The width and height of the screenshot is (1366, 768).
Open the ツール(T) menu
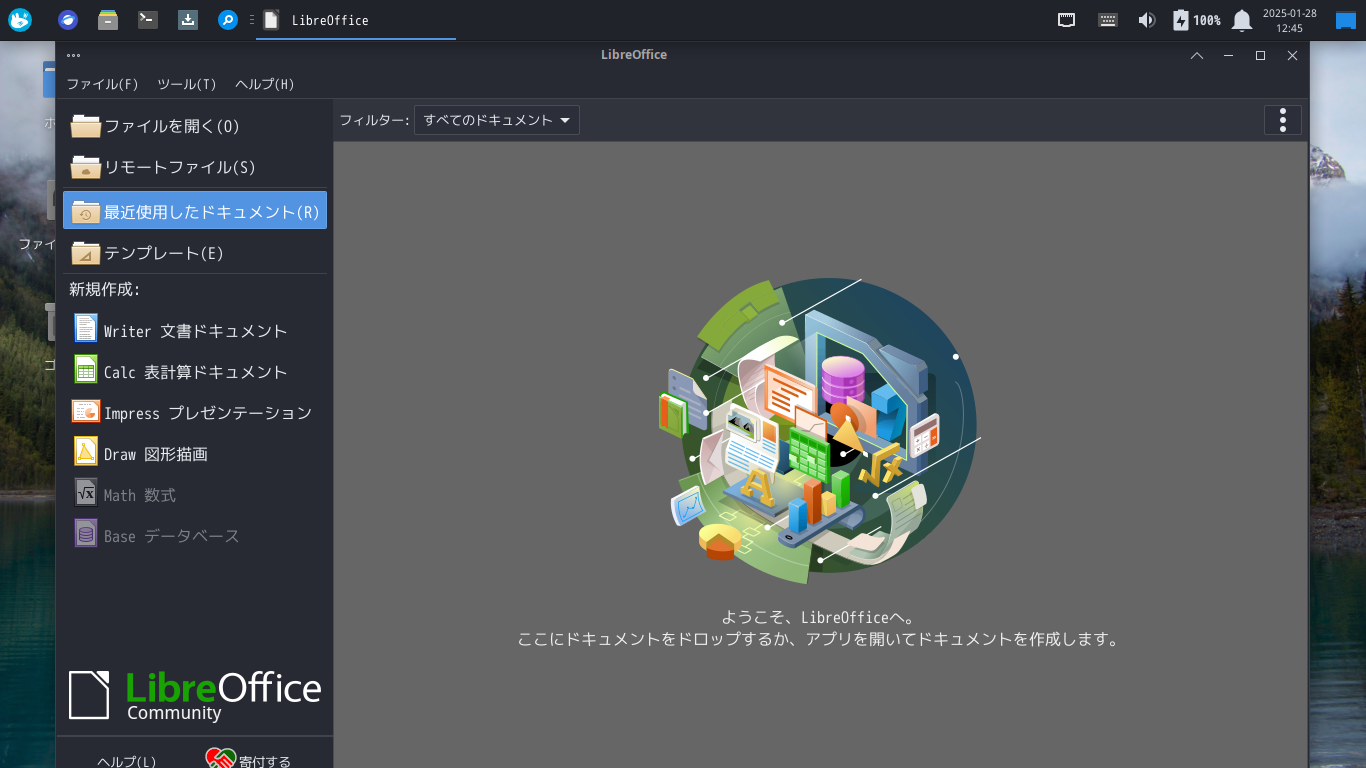tap(187, 84)
